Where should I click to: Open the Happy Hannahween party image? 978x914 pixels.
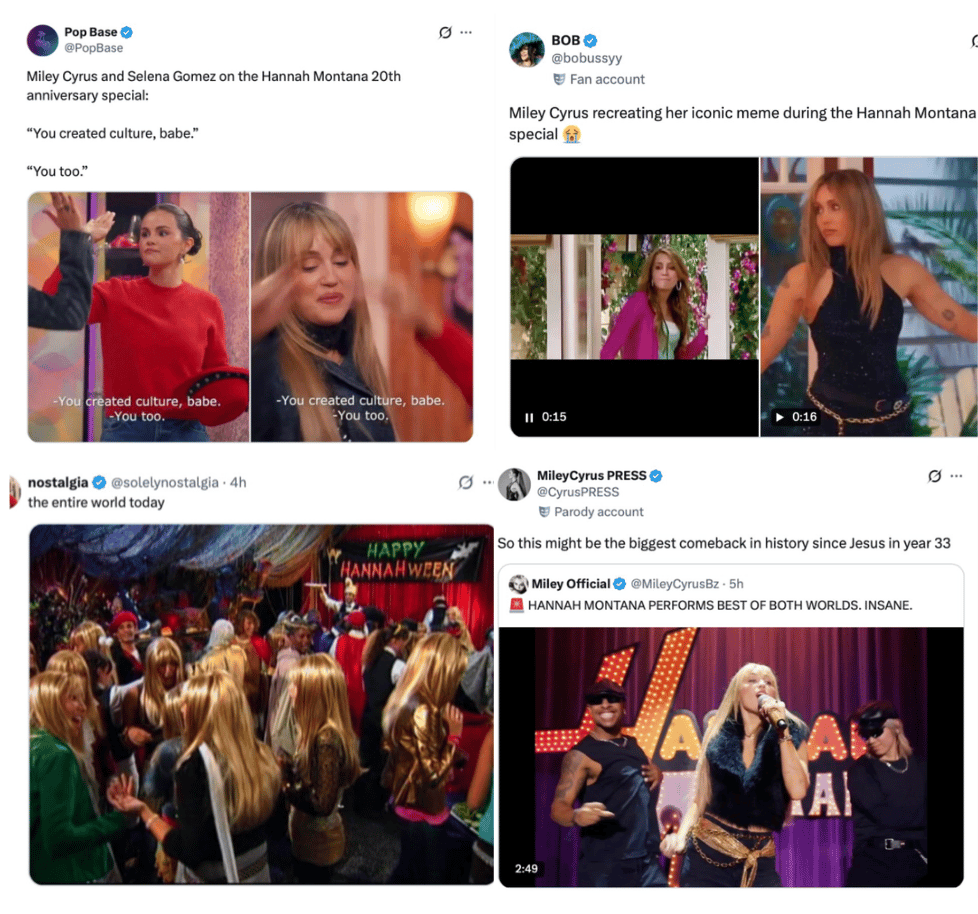point(261,704)
